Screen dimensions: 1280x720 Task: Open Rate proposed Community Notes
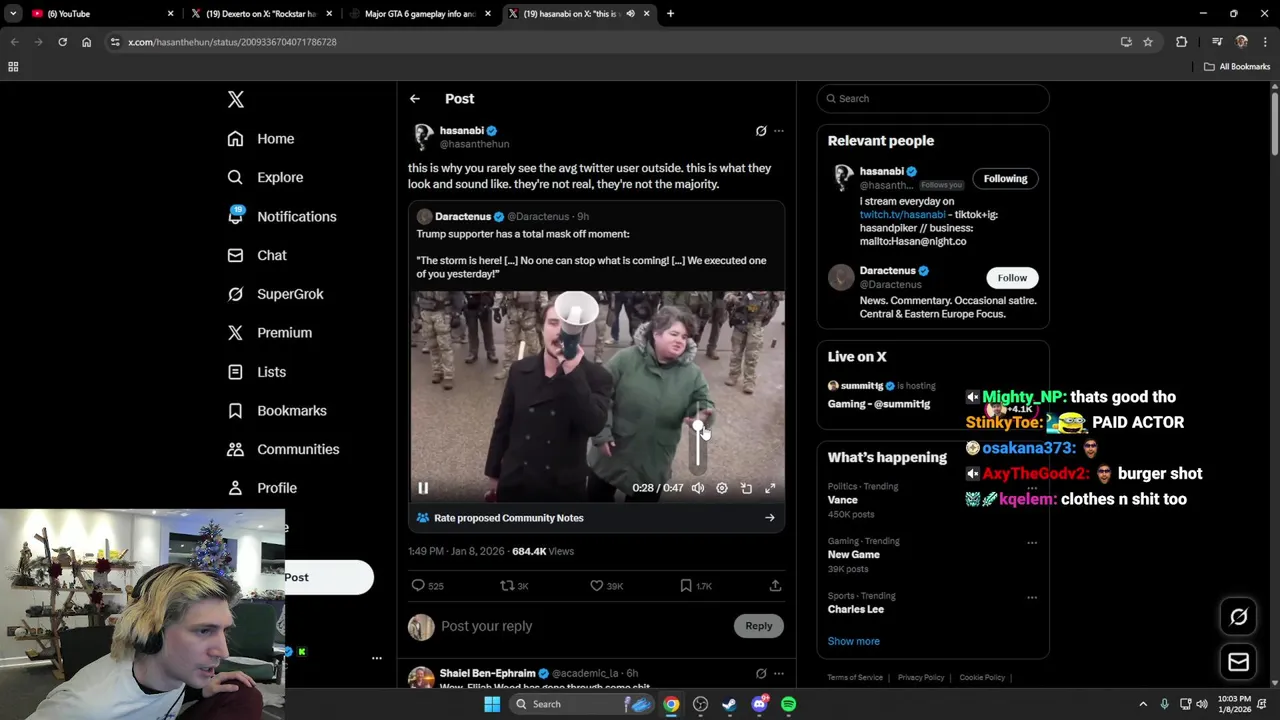pos(596,518)
